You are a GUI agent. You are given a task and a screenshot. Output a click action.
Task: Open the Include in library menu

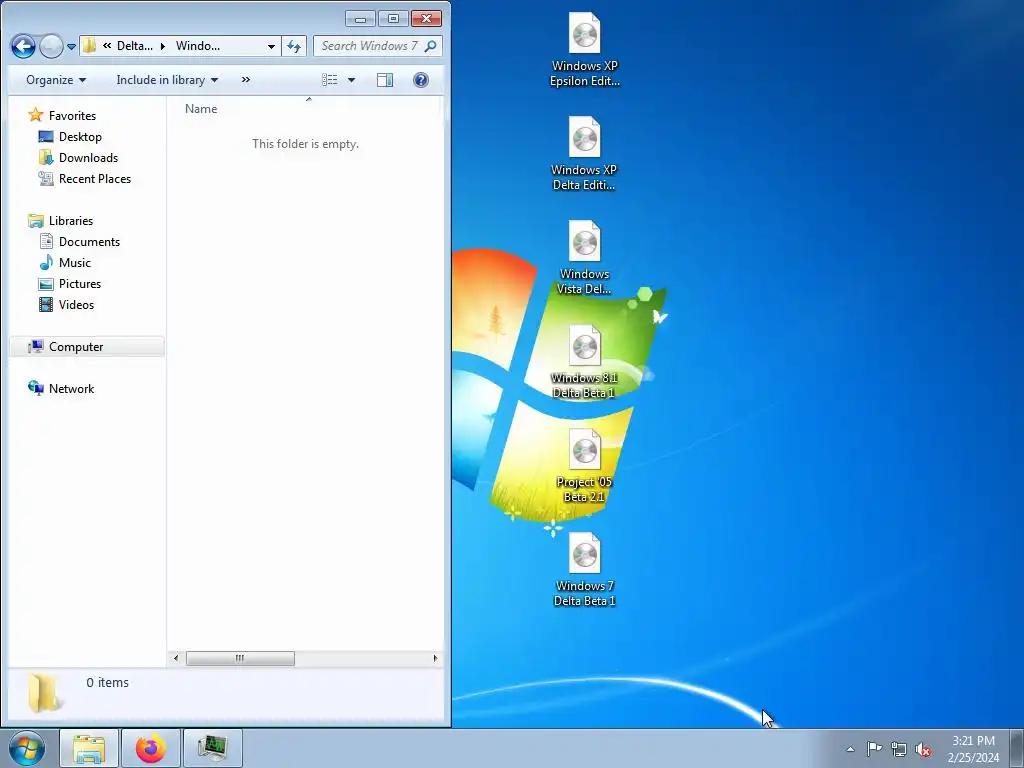point(167,80)
